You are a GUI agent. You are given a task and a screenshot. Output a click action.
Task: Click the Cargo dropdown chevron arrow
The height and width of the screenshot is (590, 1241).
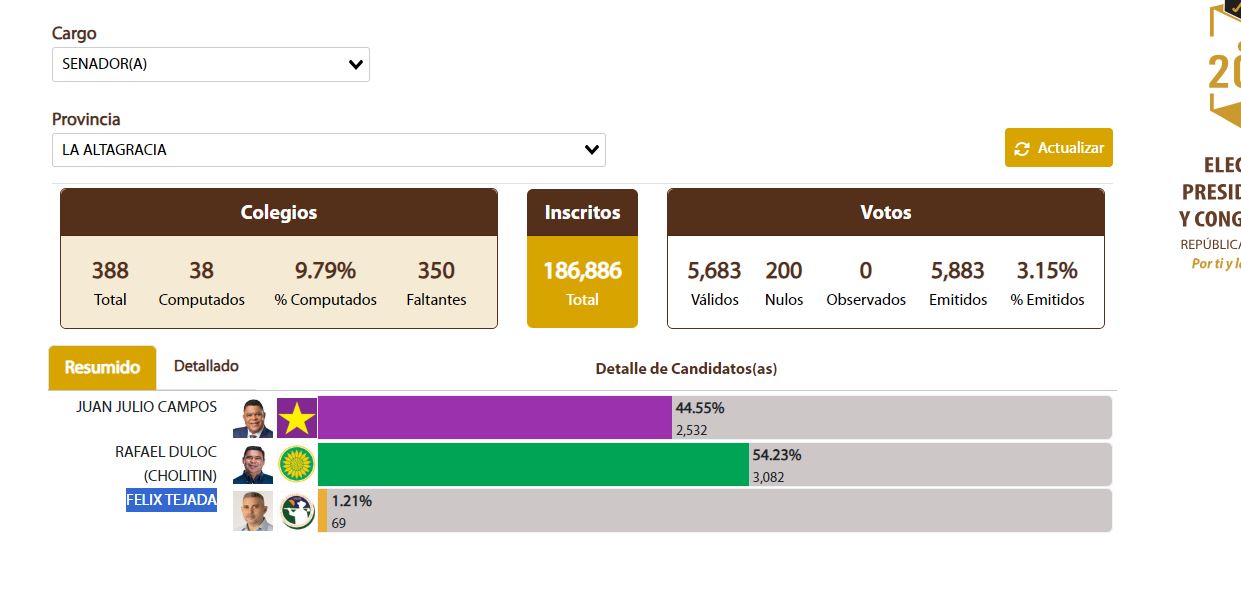click(x=356, y=65)
